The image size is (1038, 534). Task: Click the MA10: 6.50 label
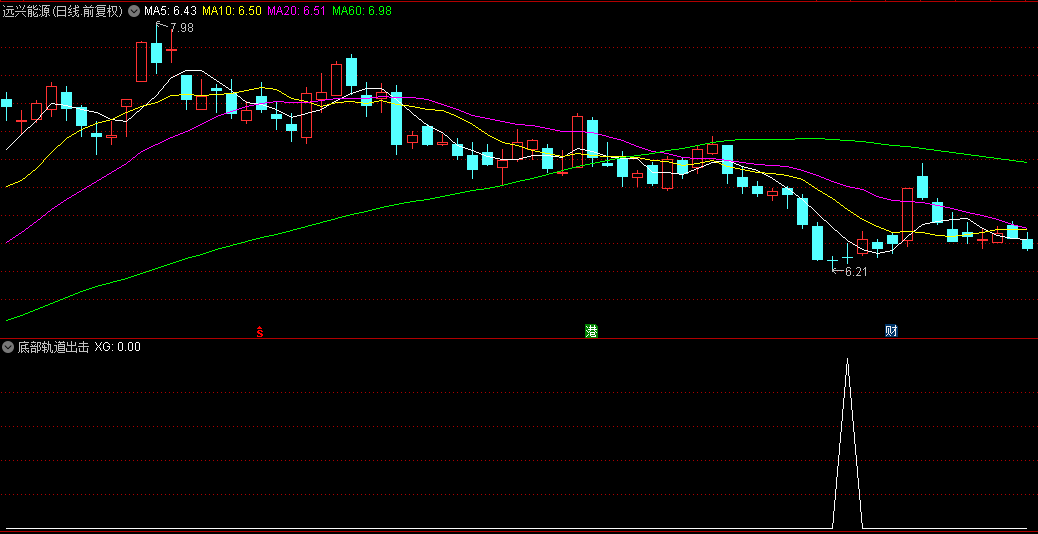232,11
